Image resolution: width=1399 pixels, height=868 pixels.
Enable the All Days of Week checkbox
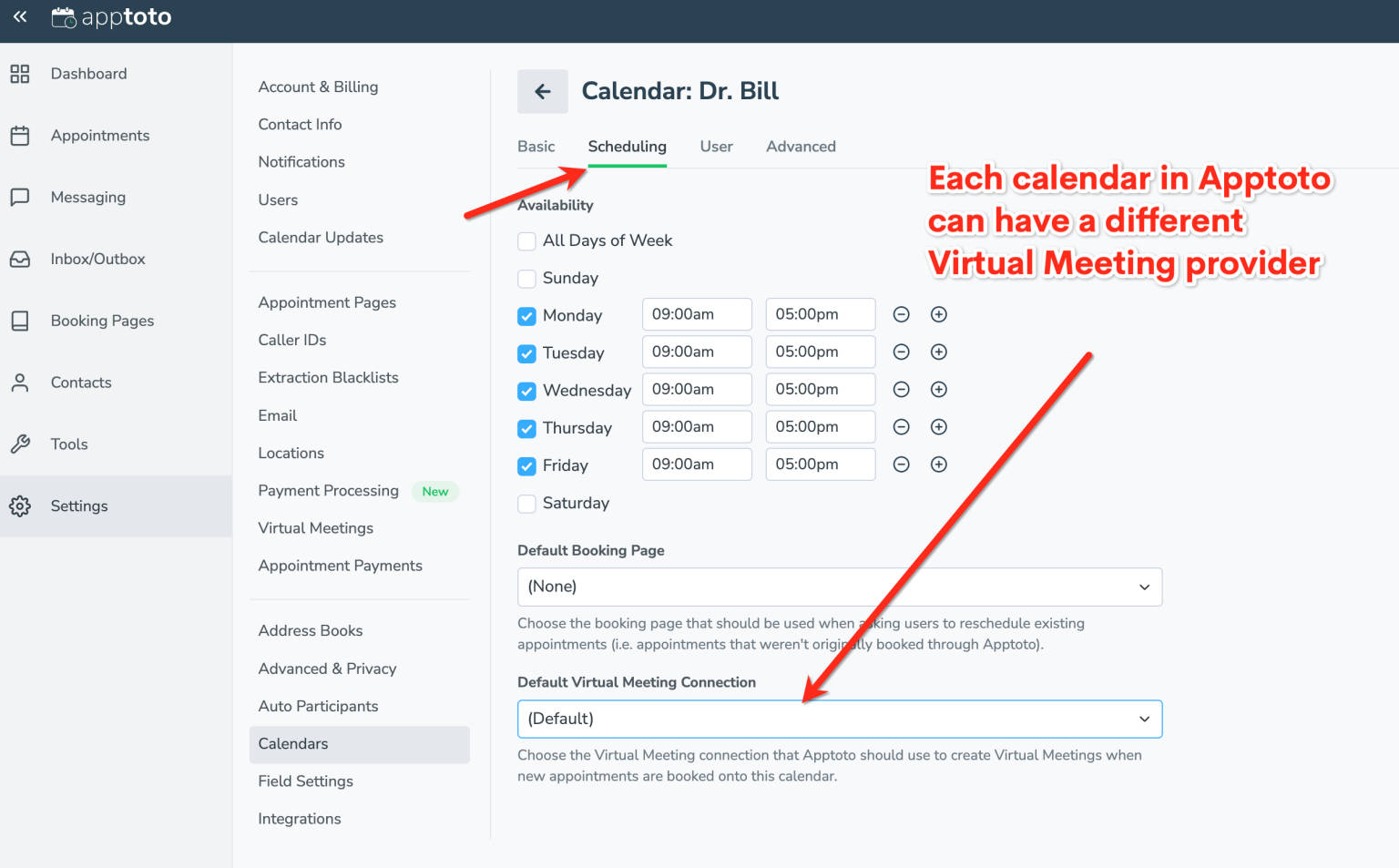[x=526, y=240]
